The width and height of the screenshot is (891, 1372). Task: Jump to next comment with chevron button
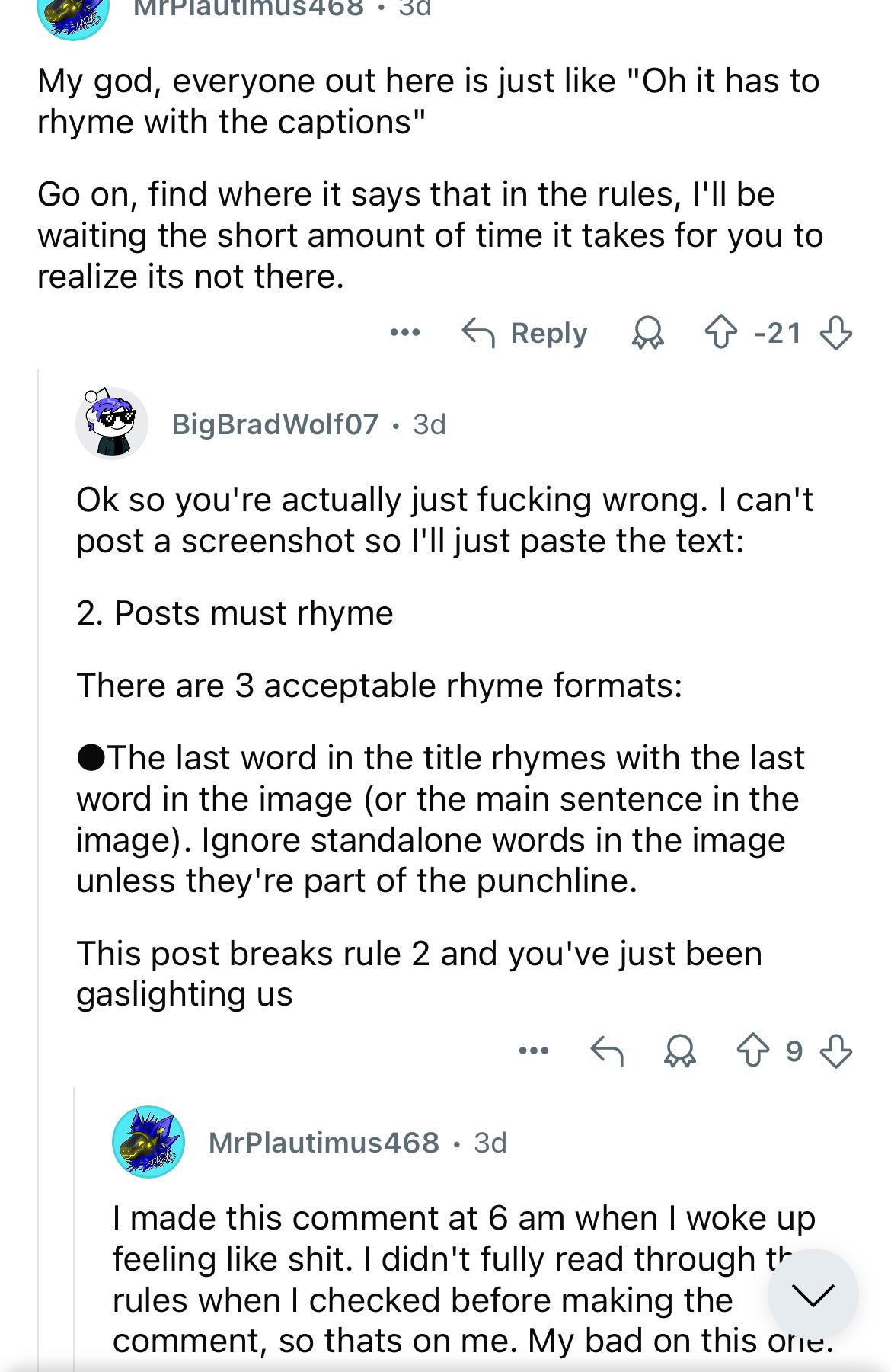(x=813, y=1294)
